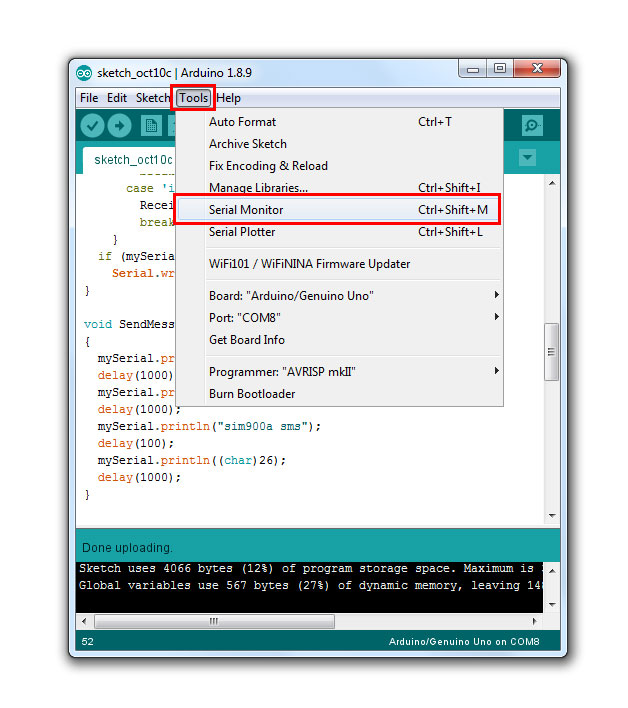Click Arduino logo icon in title bar
This screenshot has height=708, width=628.
tap(84, 73)
